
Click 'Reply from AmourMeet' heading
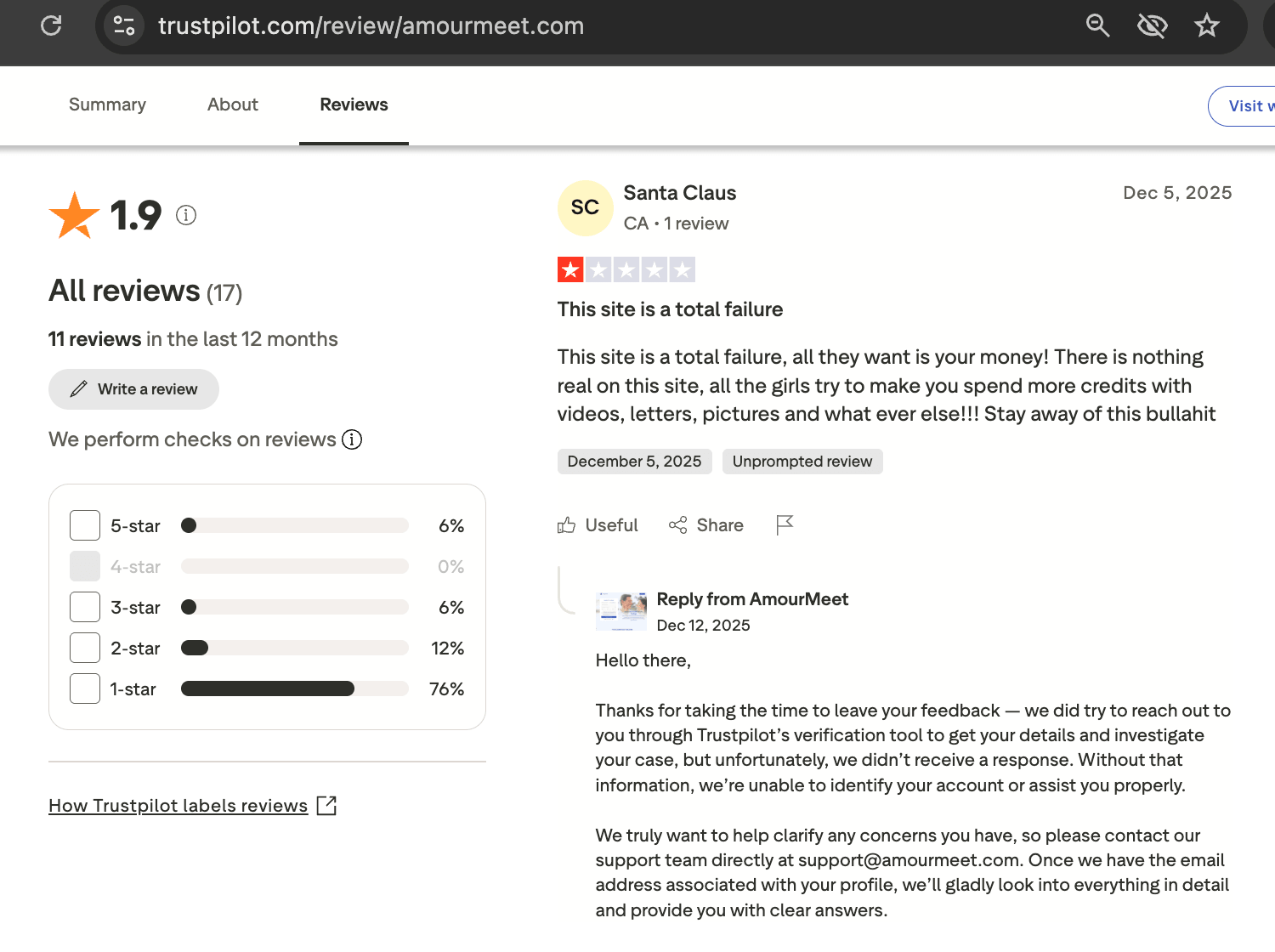tap(752, 599)
